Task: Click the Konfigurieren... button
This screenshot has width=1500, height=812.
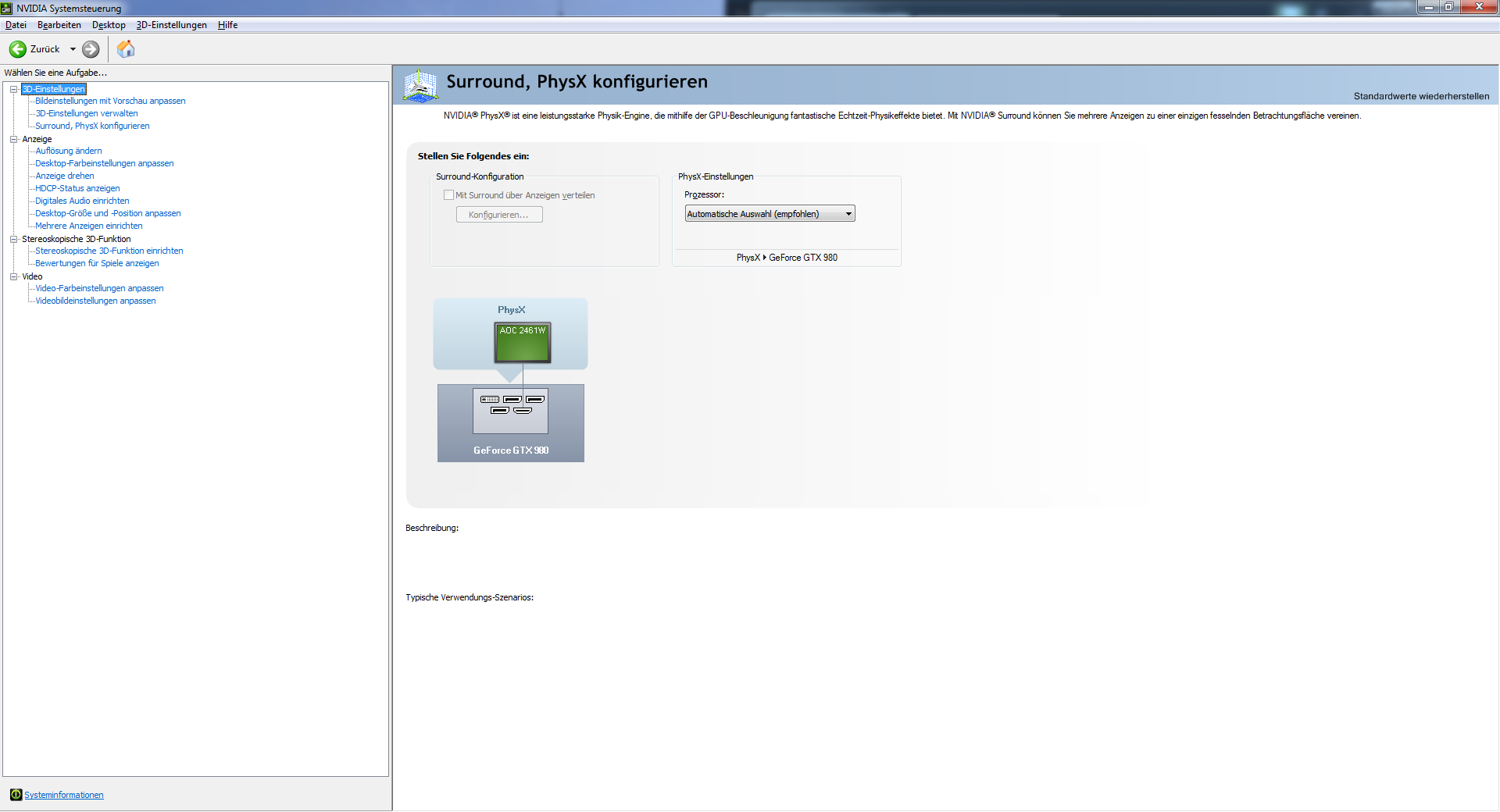Action: [499, 215]
